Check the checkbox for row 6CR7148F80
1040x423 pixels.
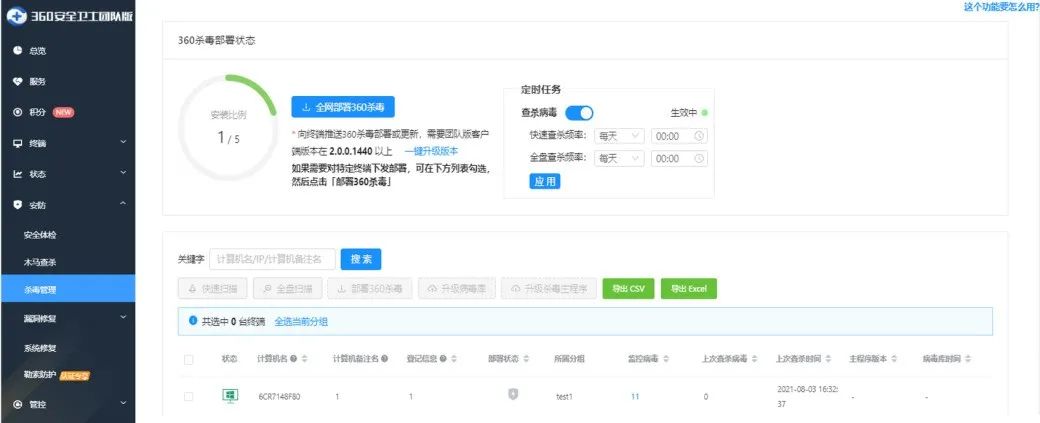(188, 396)
